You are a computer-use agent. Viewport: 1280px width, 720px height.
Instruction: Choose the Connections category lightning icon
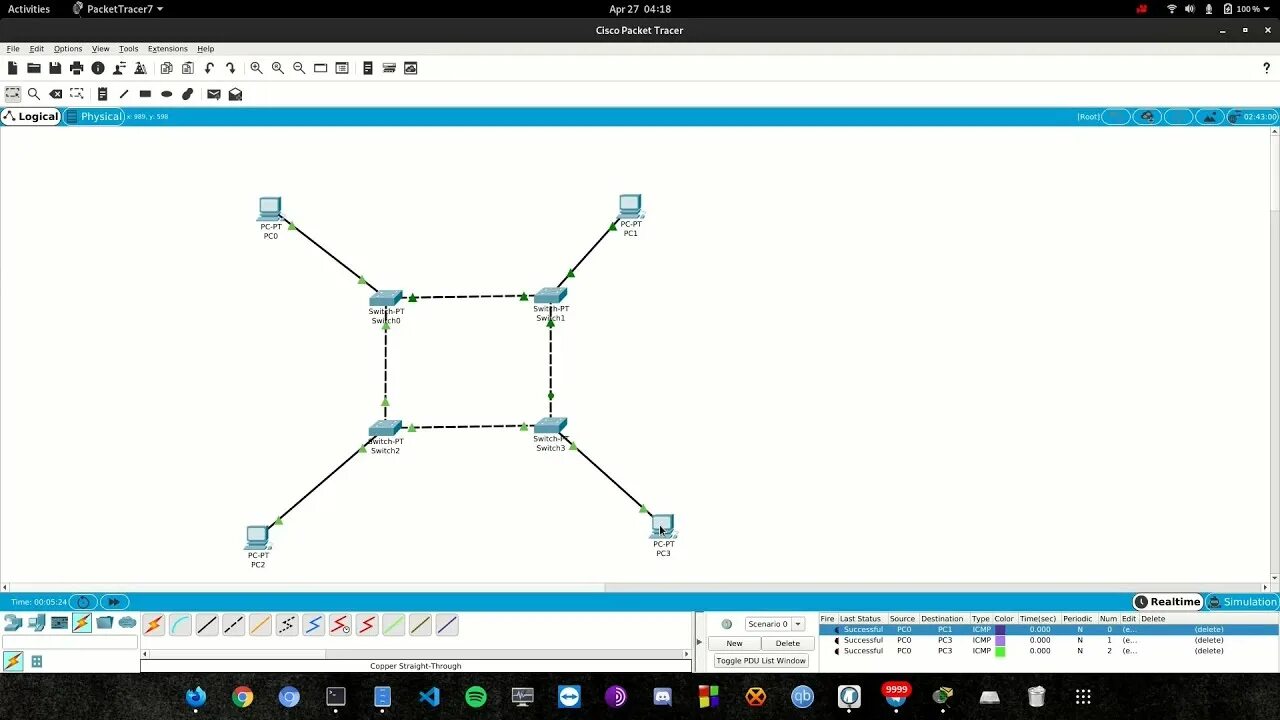click(x=82, y=623)
